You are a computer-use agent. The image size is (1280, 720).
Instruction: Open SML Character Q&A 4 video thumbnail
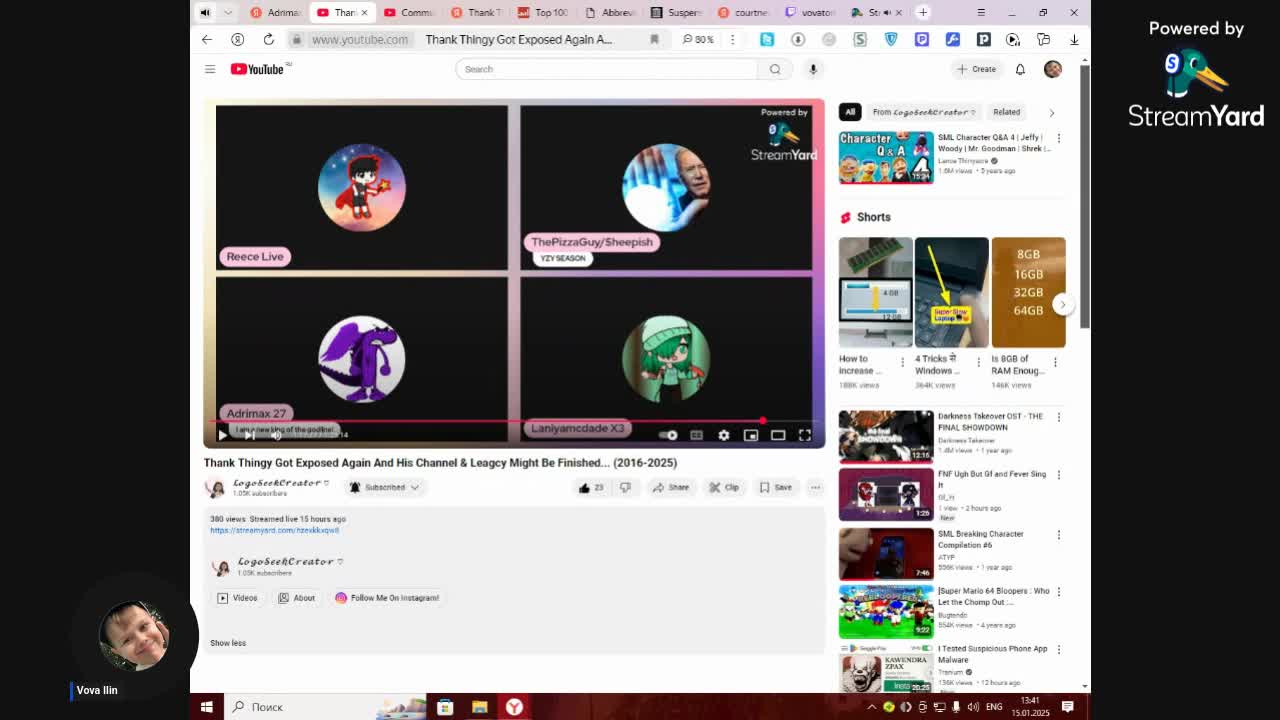(x=886, y=157)
